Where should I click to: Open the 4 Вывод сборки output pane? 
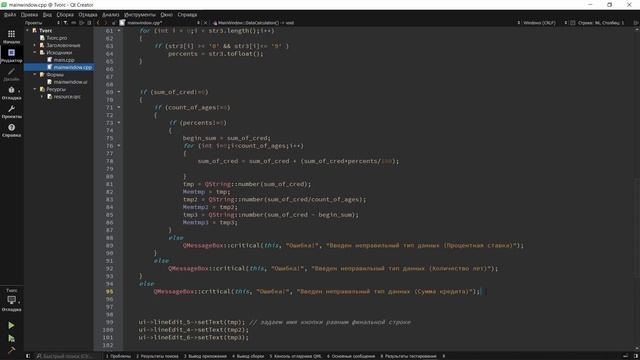point(248,356)
